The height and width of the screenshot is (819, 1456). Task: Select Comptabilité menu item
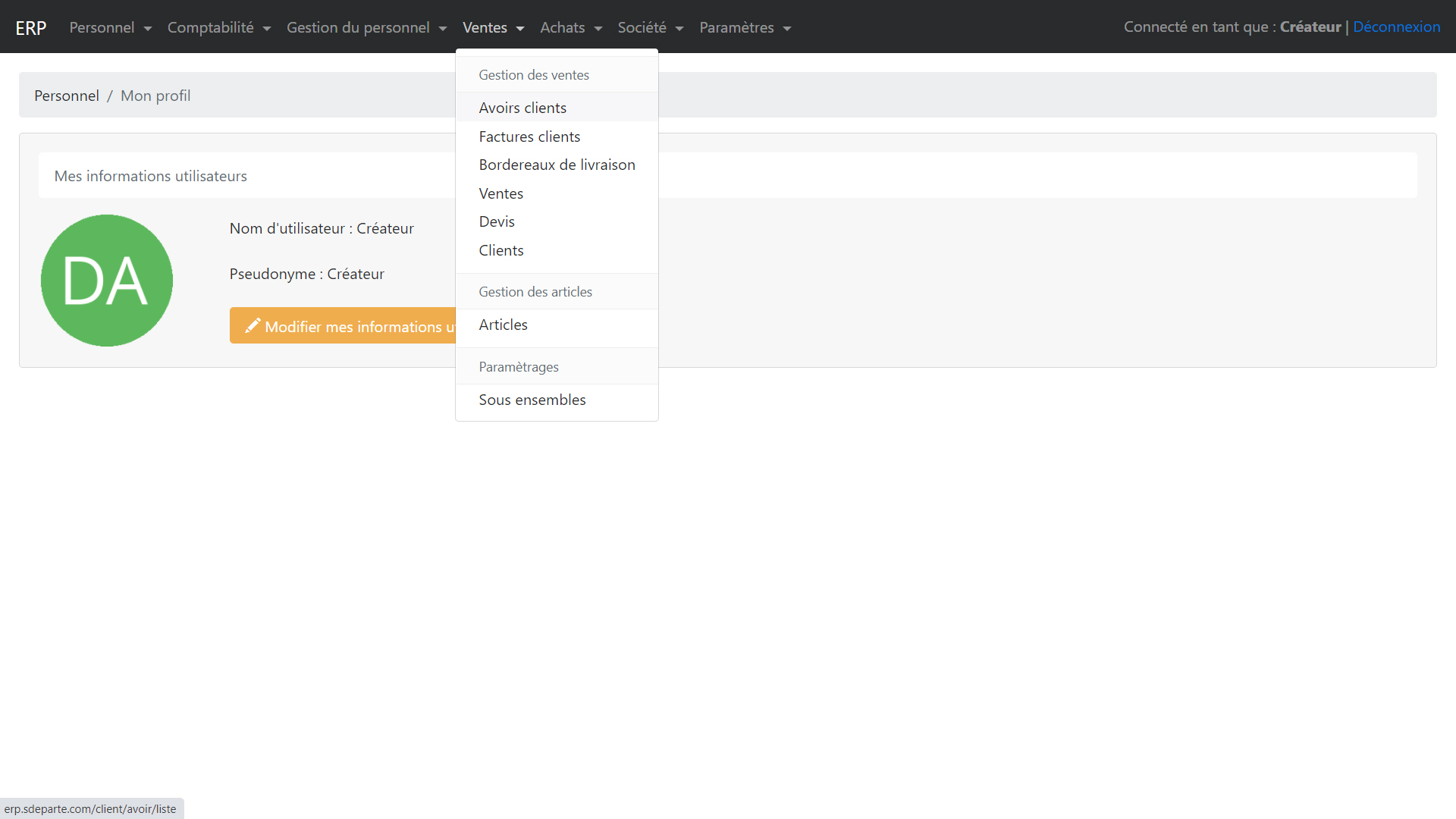click(211, 27)
